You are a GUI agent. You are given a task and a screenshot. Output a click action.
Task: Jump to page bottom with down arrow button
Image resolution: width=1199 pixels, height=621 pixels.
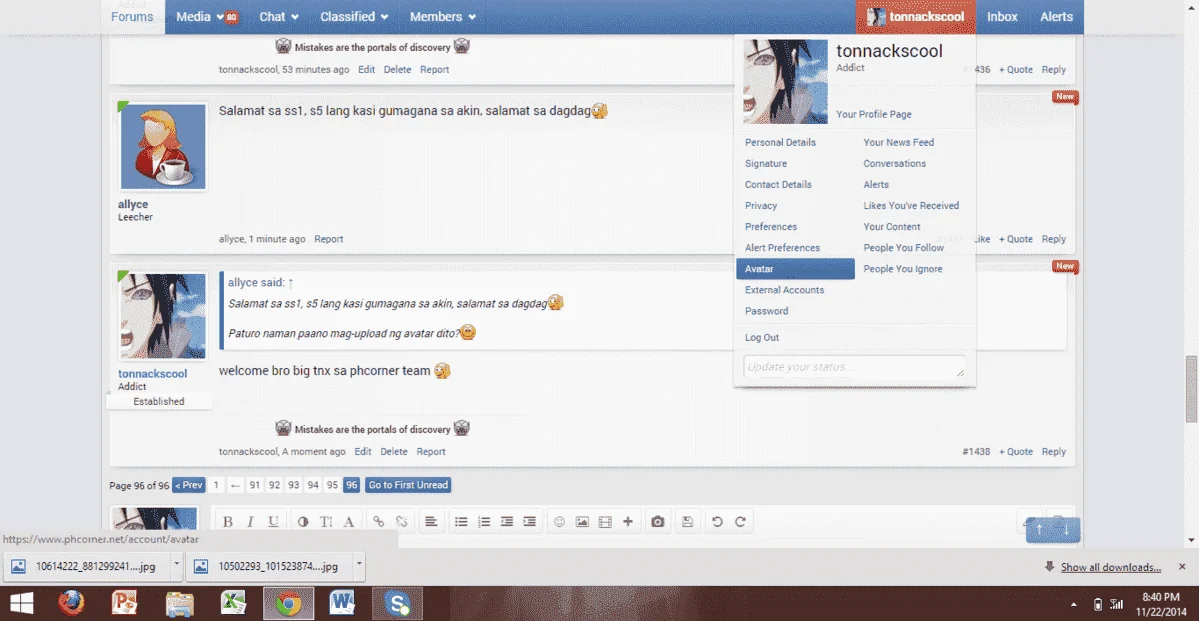pos(1067,529)
